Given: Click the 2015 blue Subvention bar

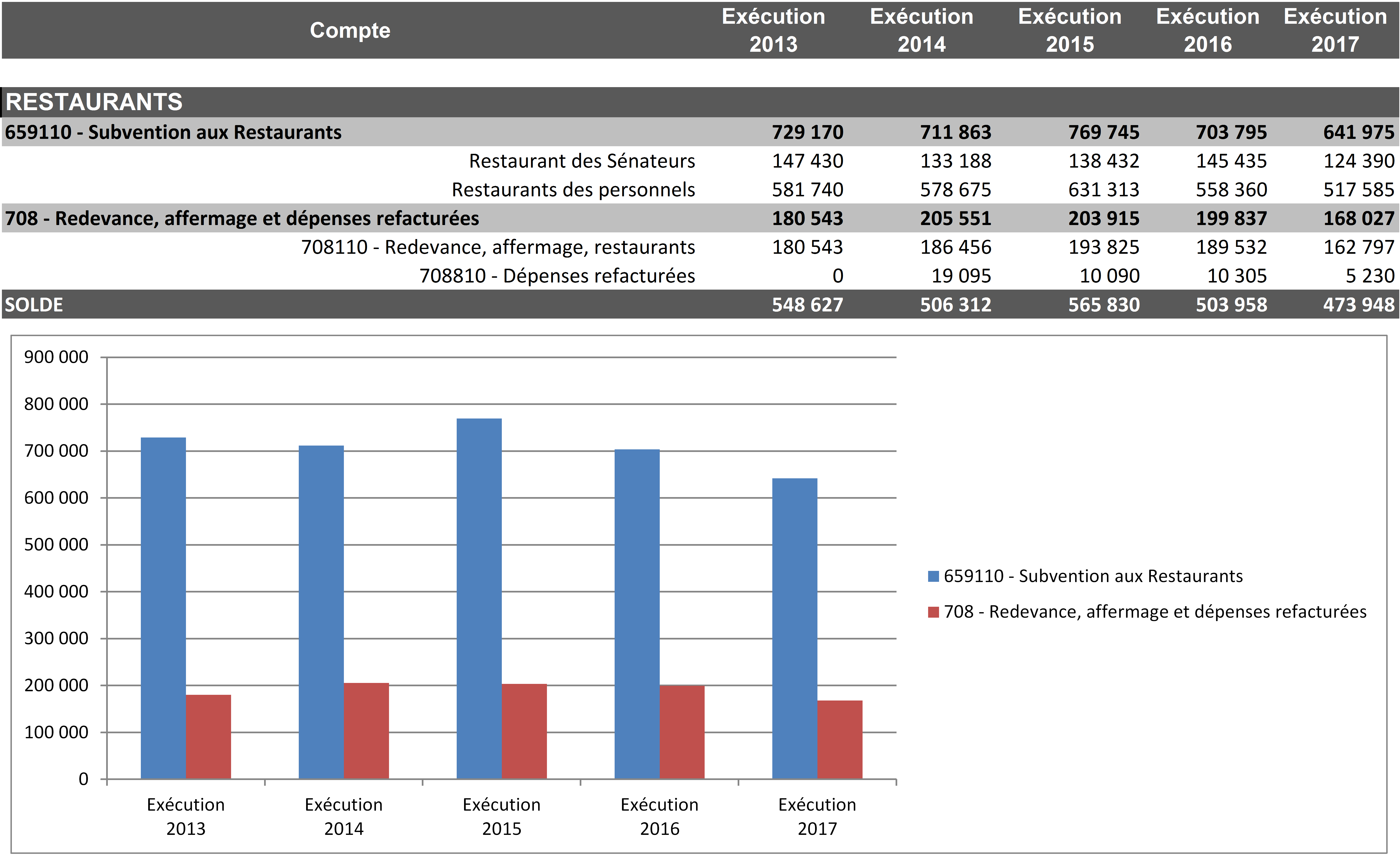Looking at the screenshot, I should (x=479, y=598).
